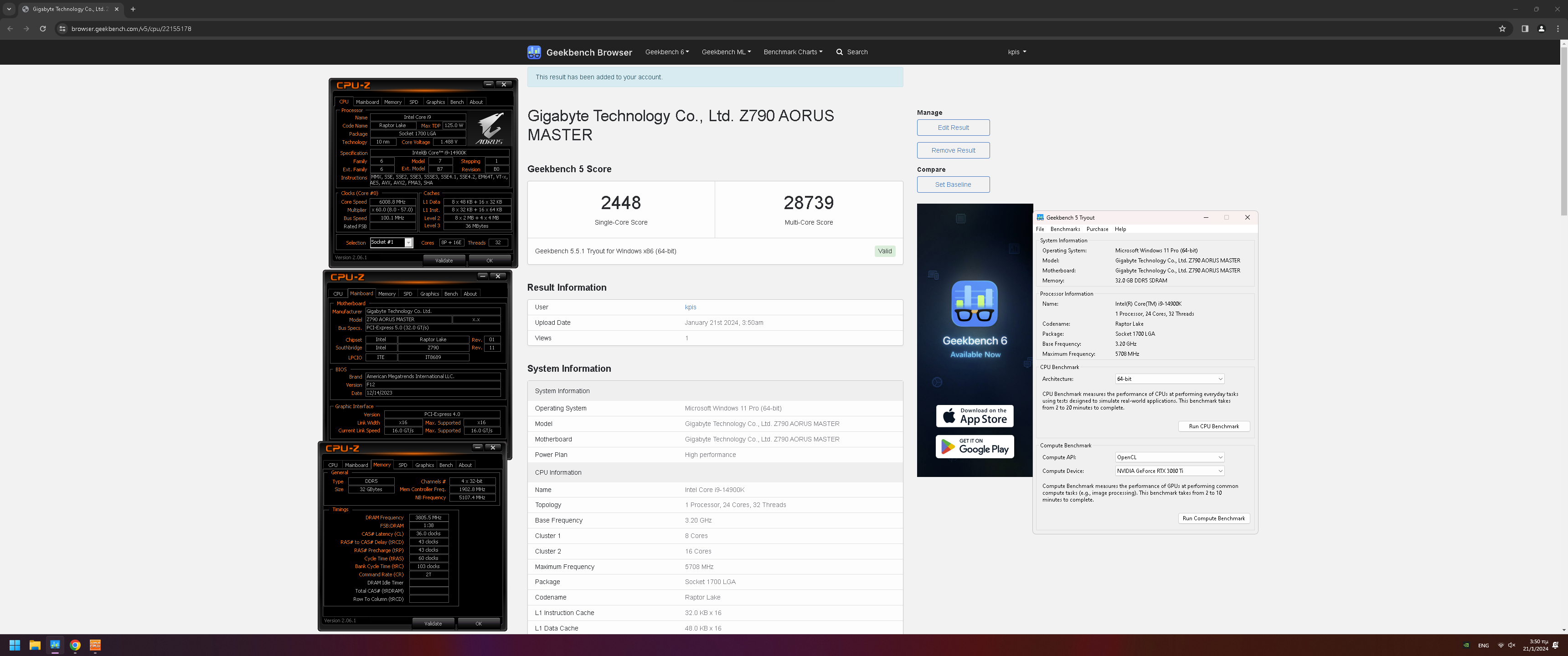Open the Socket #1 selection dropdown in CPU-Z
Screen dimensions: 1568x656
click(392, 243)
